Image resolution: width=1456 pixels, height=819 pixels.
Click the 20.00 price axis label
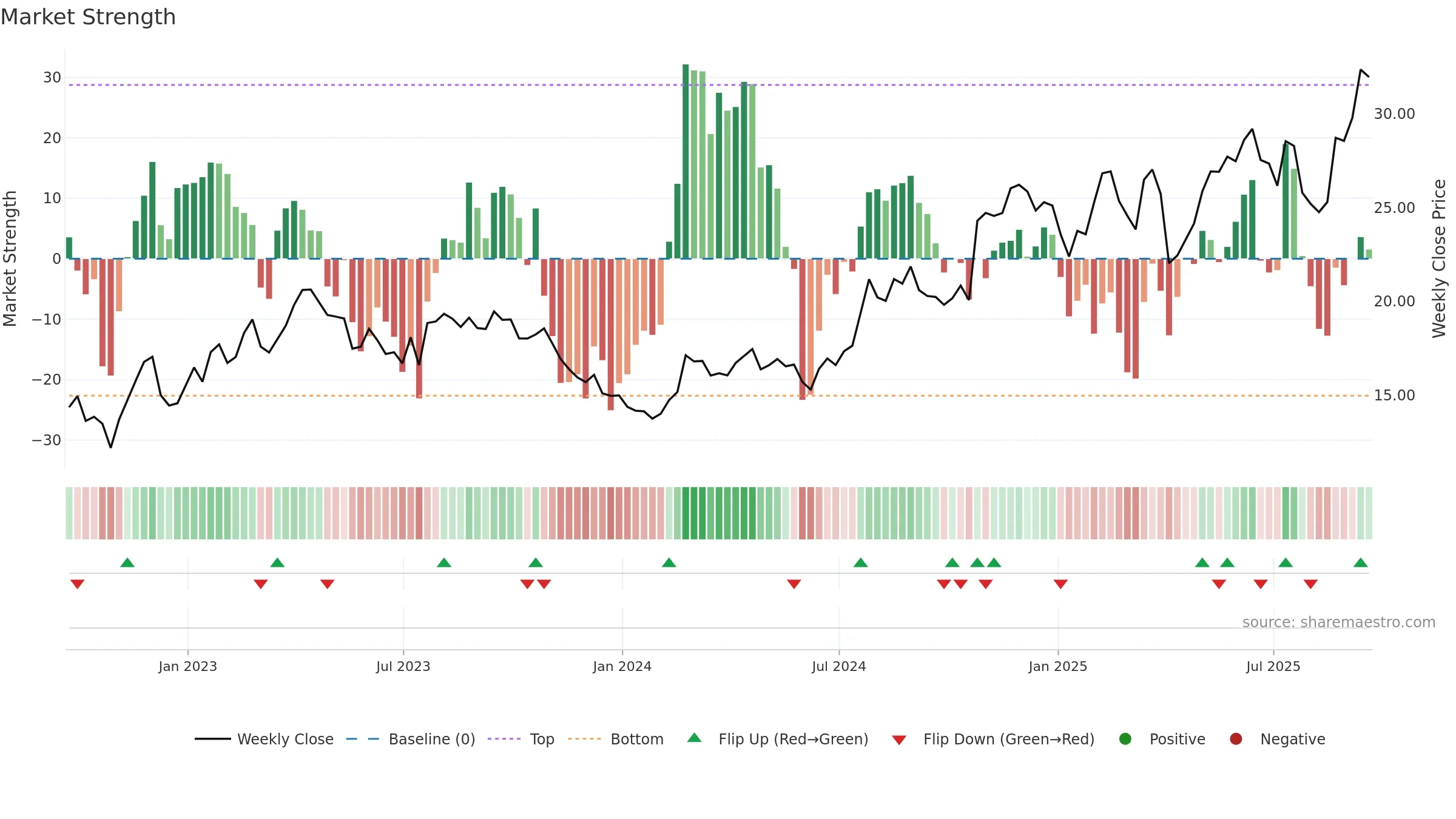(x=1394, y=302)
